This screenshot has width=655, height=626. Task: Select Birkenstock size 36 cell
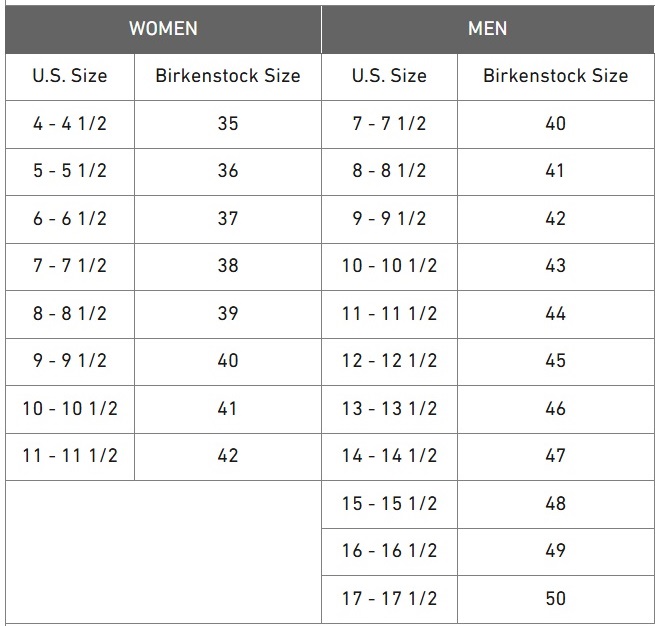pos(228,171)
